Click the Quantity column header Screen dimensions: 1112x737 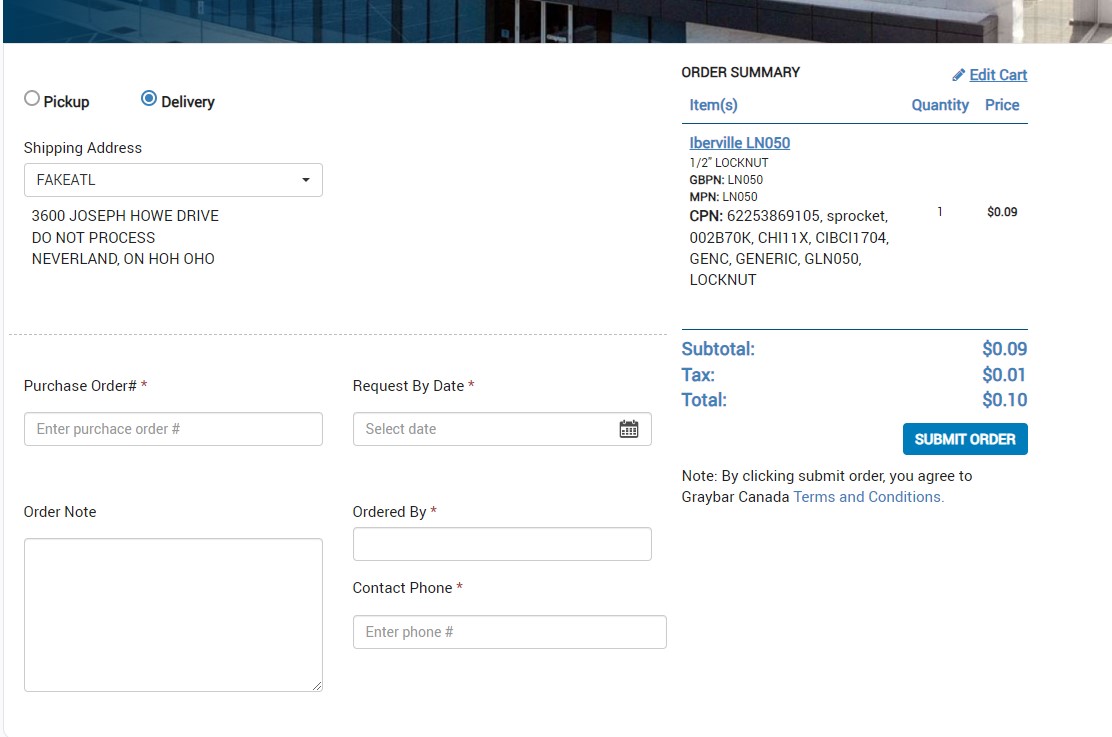coord(939,105)
